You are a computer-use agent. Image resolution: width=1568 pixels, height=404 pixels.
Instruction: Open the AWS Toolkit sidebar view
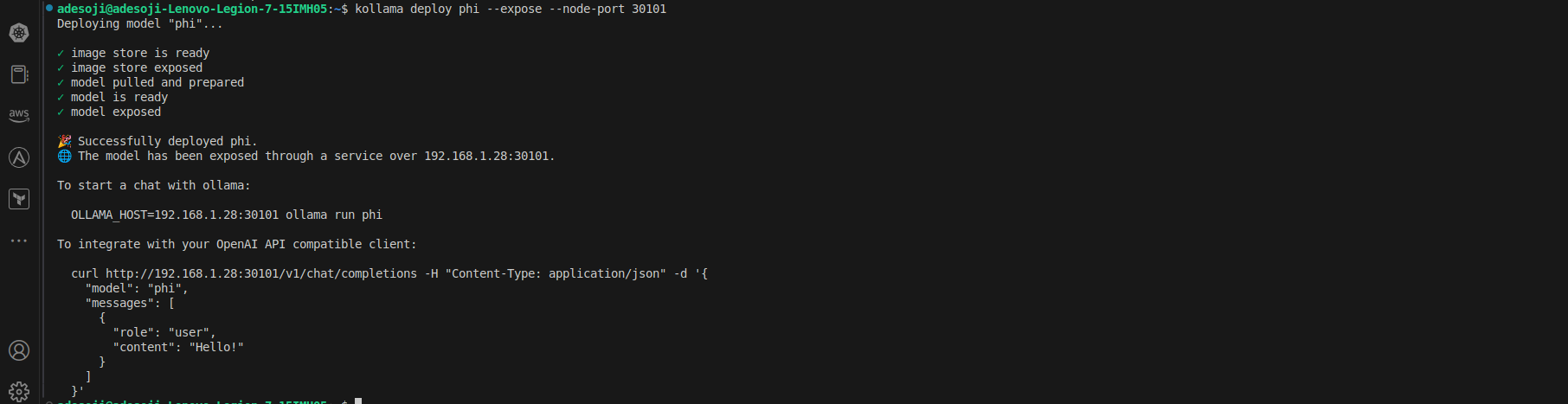coord(19,116)
